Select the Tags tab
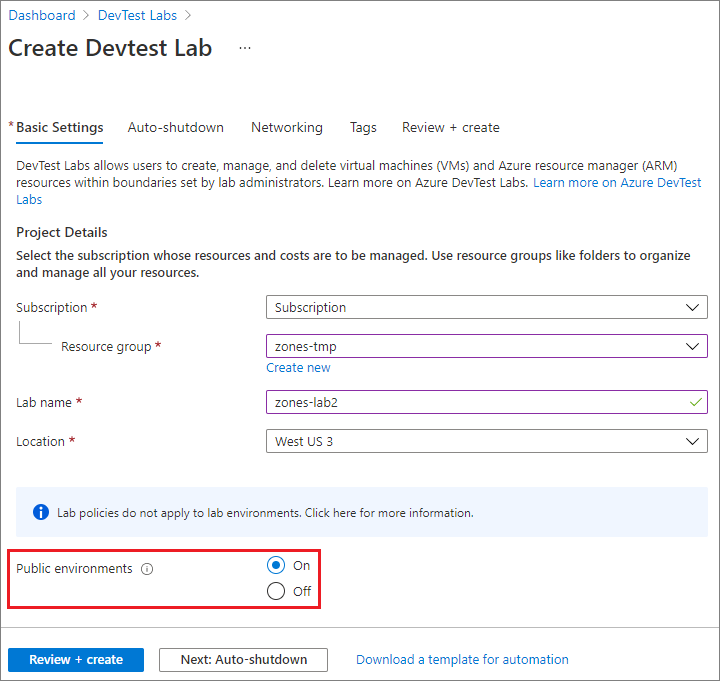The image size is (720, 681). coord(363,127)
